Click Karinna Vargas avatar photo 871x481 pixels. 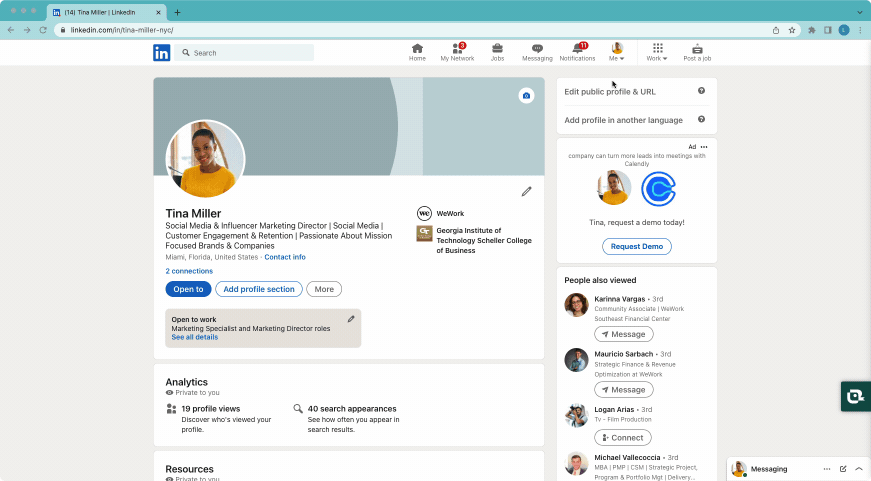tap(577, 305)
